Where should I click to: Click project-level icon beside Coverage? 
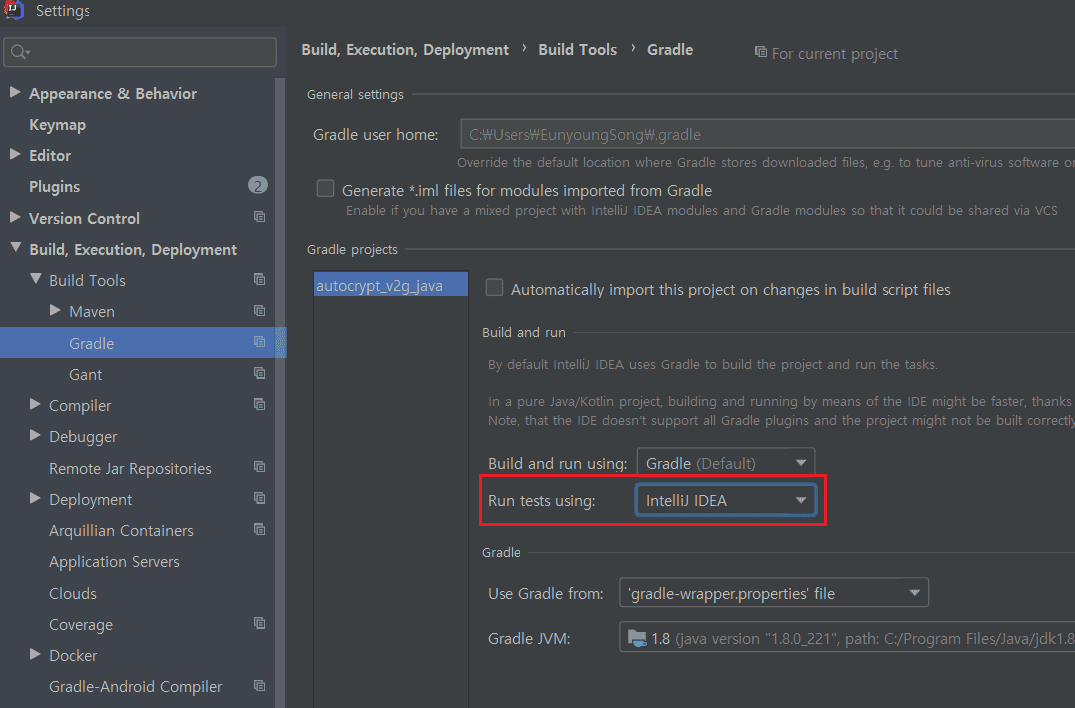[x=259, y=624]
